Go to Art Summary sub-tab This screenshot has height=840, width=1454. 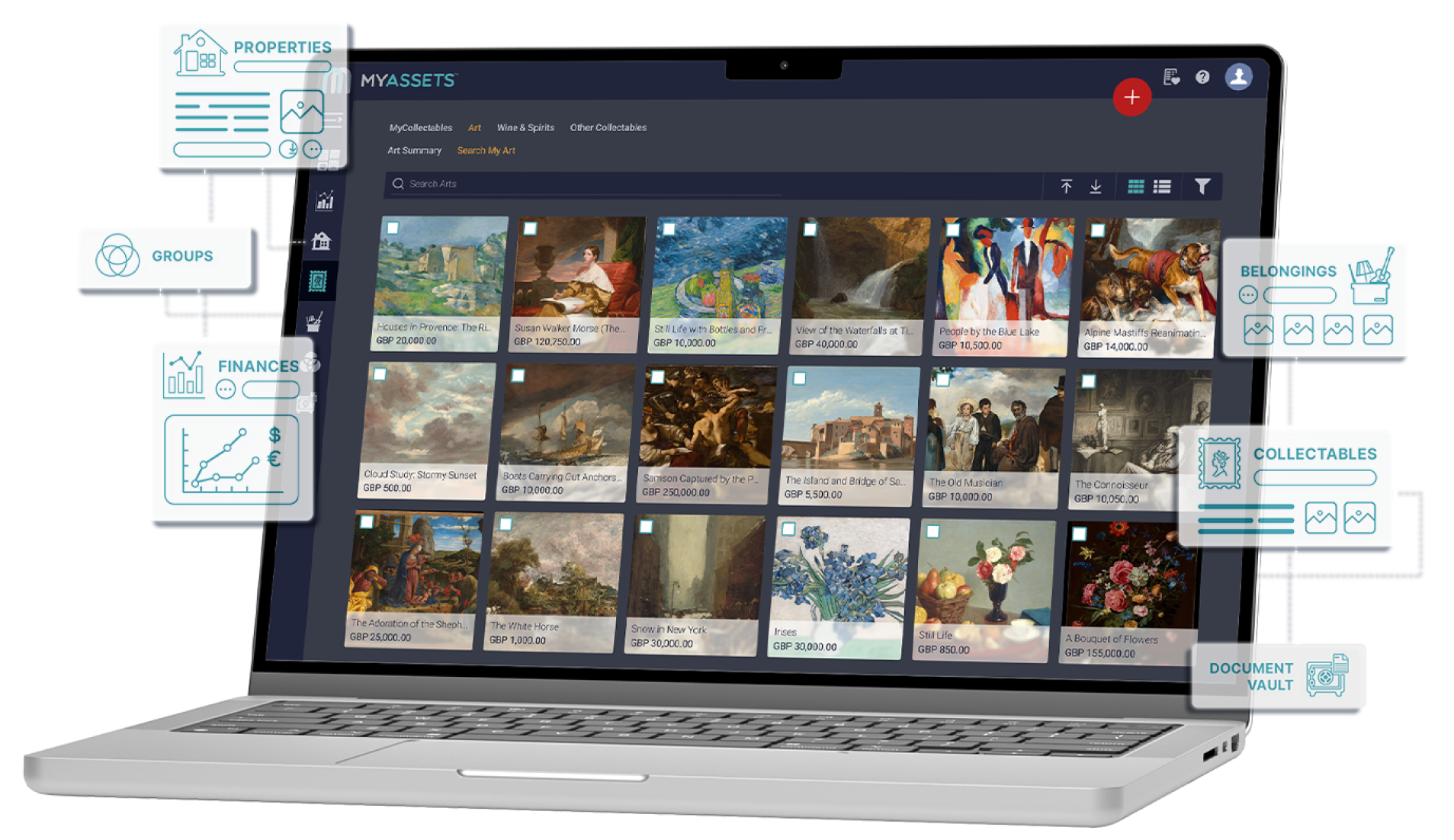pos(414,150)
